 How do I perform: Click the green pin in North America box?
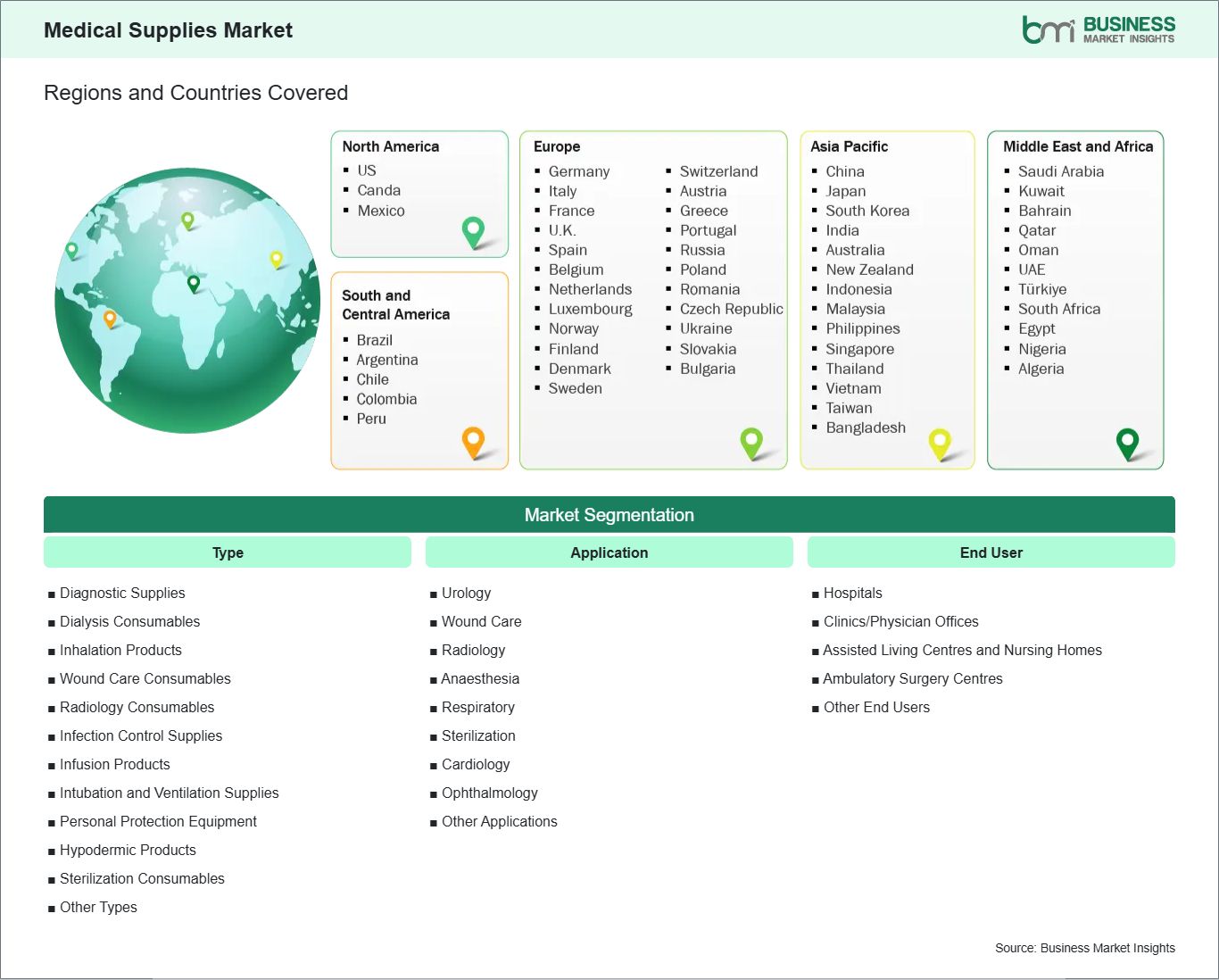point(473,231)
